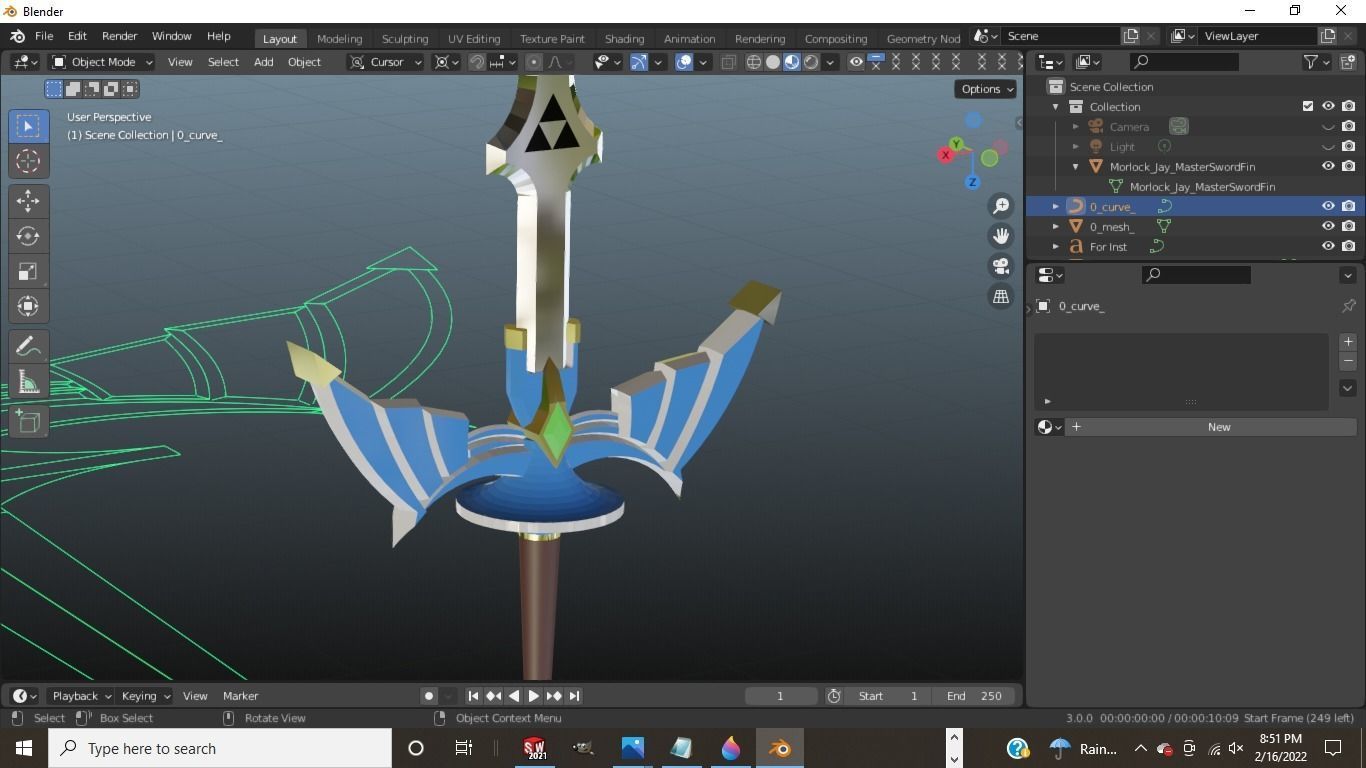Open the Playback dropdown in timeline
Screen dimensions: 1366x768
coord(82,696)
